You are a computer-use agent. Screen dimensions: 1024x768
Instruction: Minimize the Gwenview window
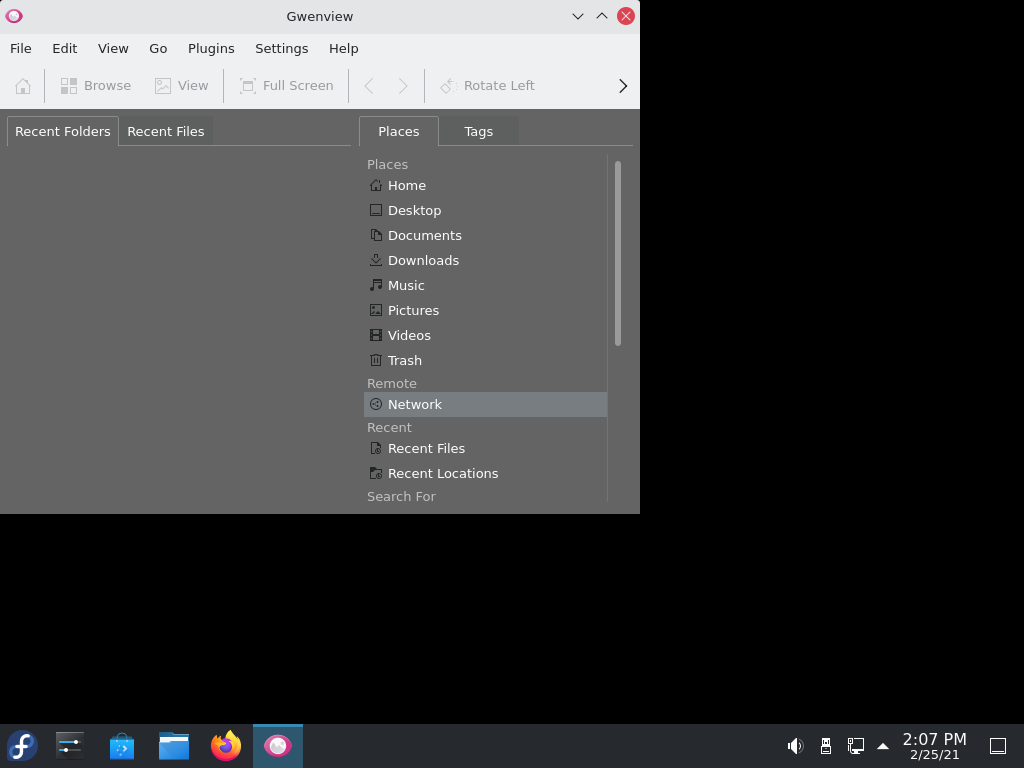click(577, 16)
